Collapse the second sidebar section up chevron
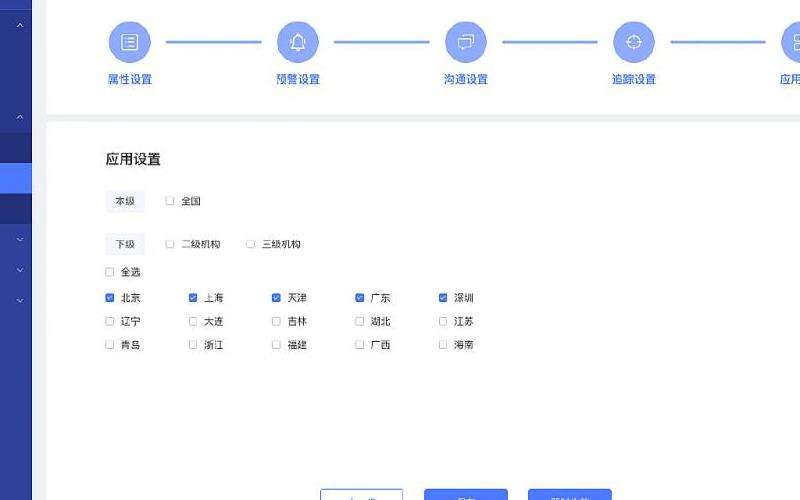800x500 pixels. tap(20, 117)
